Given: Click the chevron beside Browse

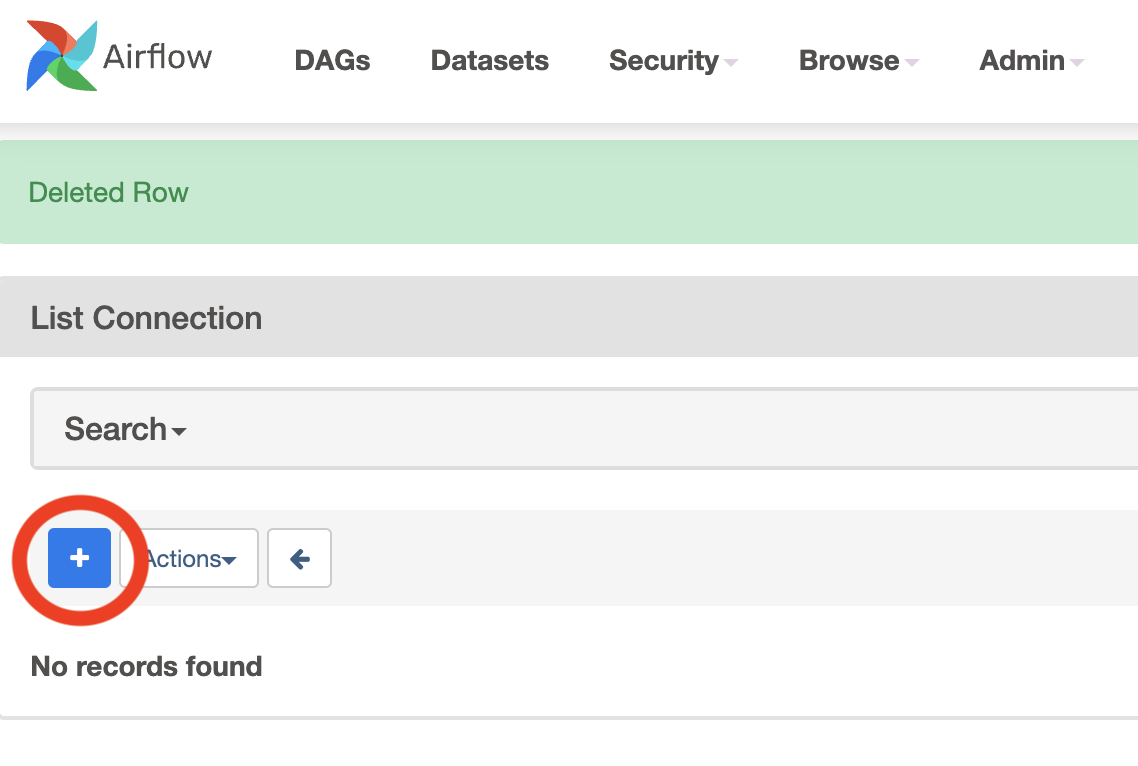Looking at the screenshot, I should coord(912,63).
